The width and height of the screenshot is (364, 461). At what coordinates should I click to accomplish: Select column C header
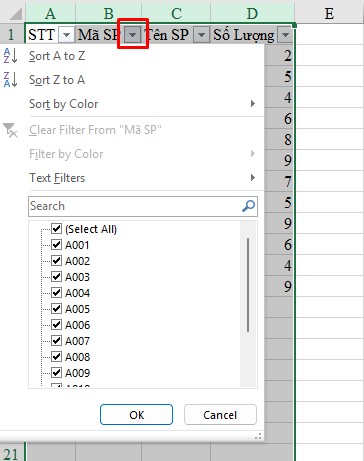tap(176, 14)
